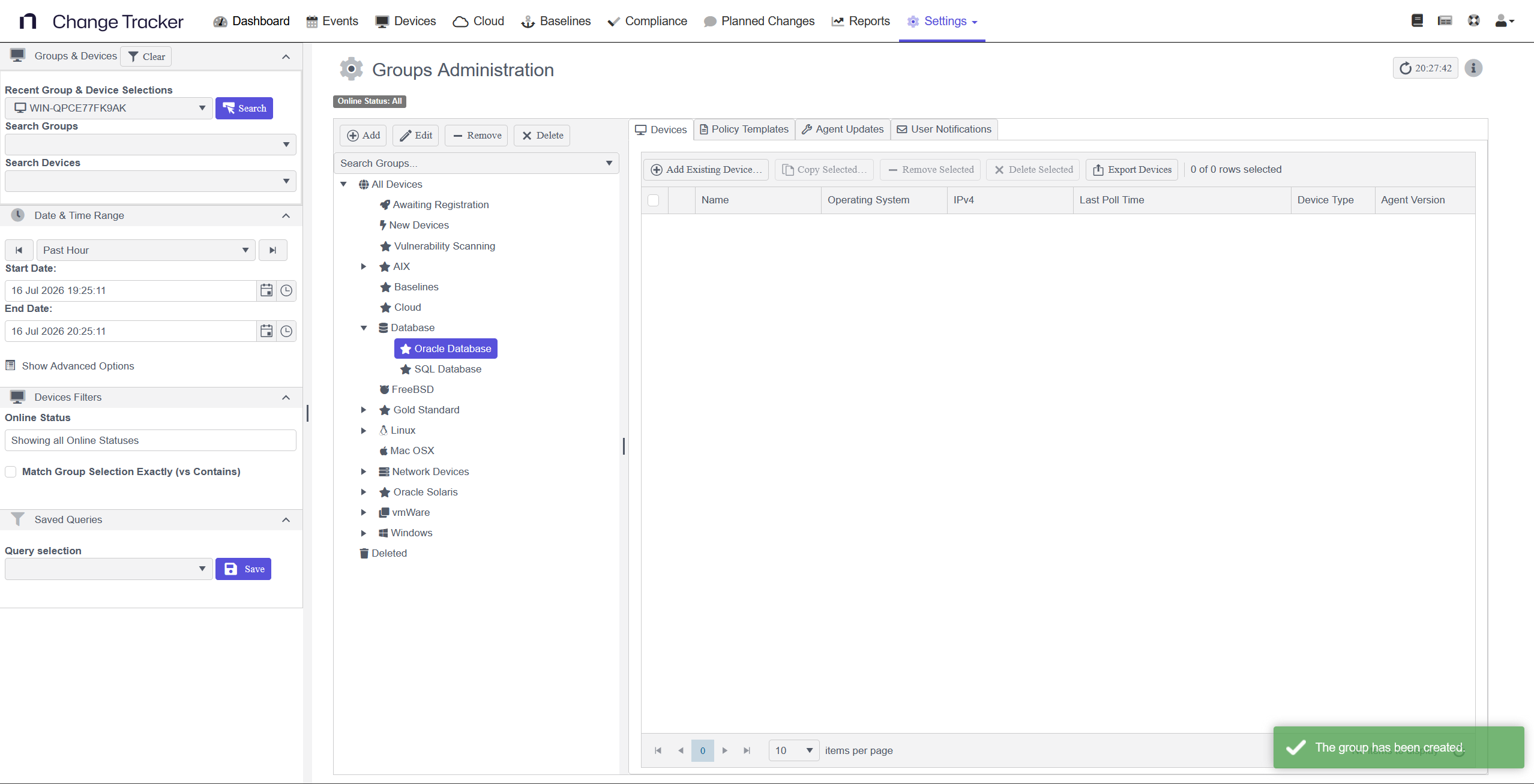Switch to the User Notifications tab
Screen dimensions: 1534x784
tap(944, 129)
